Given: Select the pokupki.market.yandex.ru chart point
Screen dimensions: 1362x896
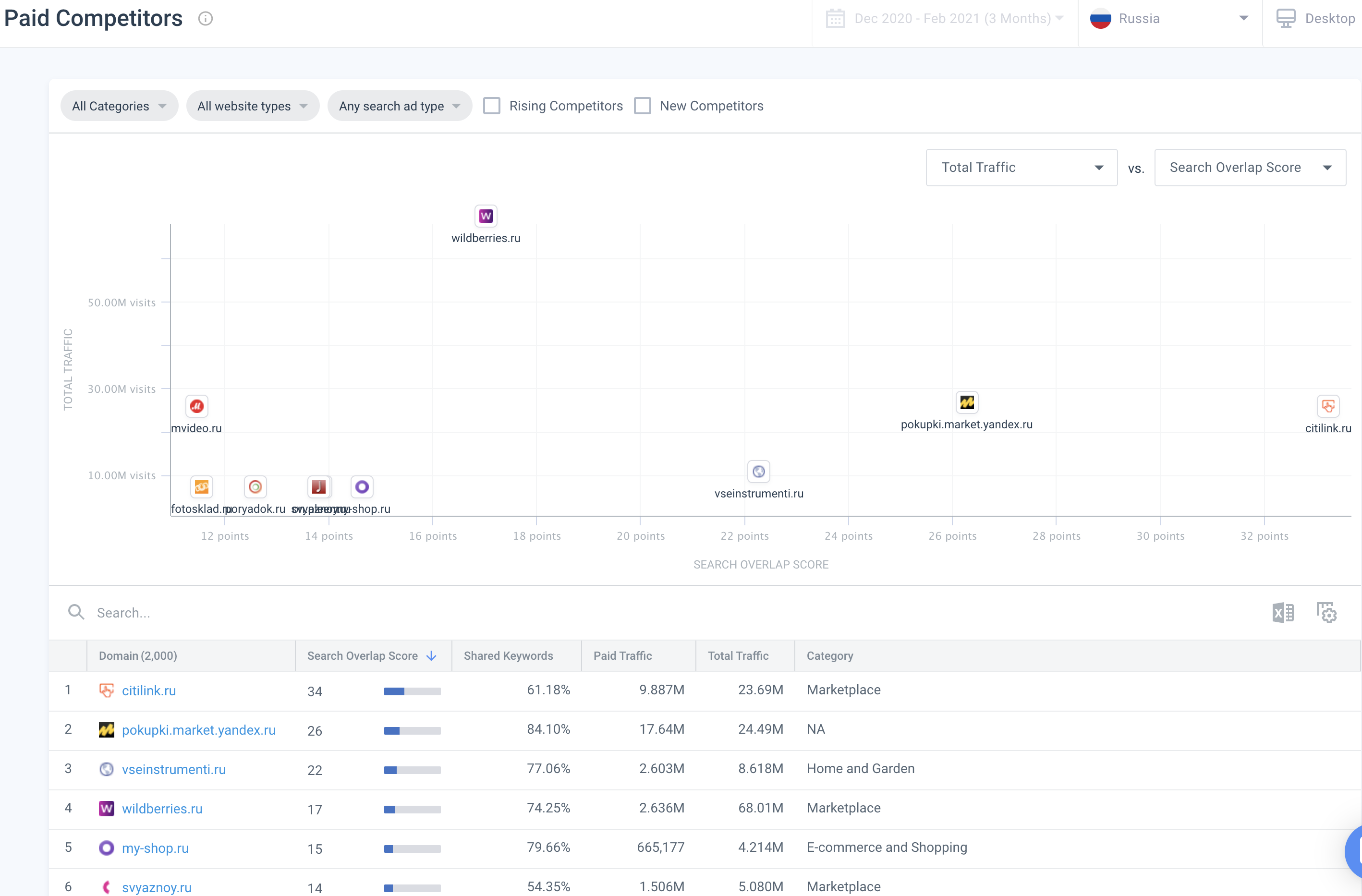Looking at the screenshot, I should coord(967,402).
